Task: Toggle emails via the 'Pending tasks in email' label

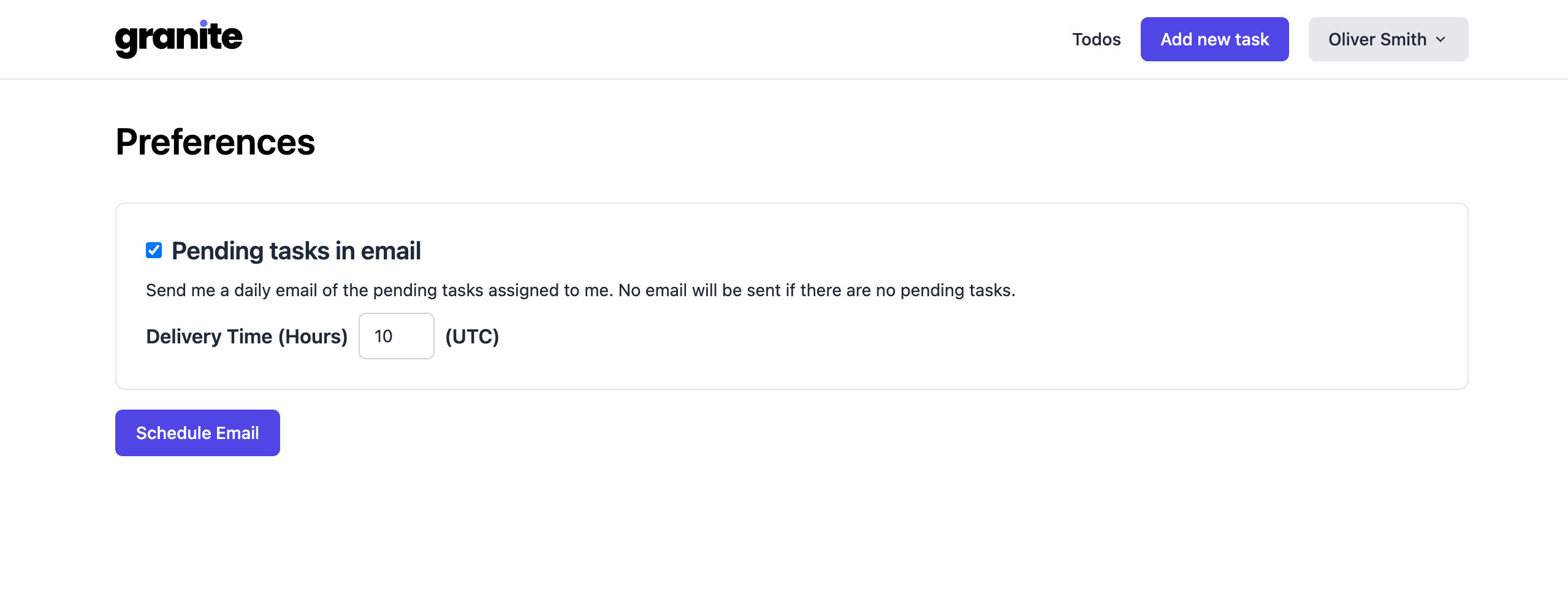Action: click(296, 251)
